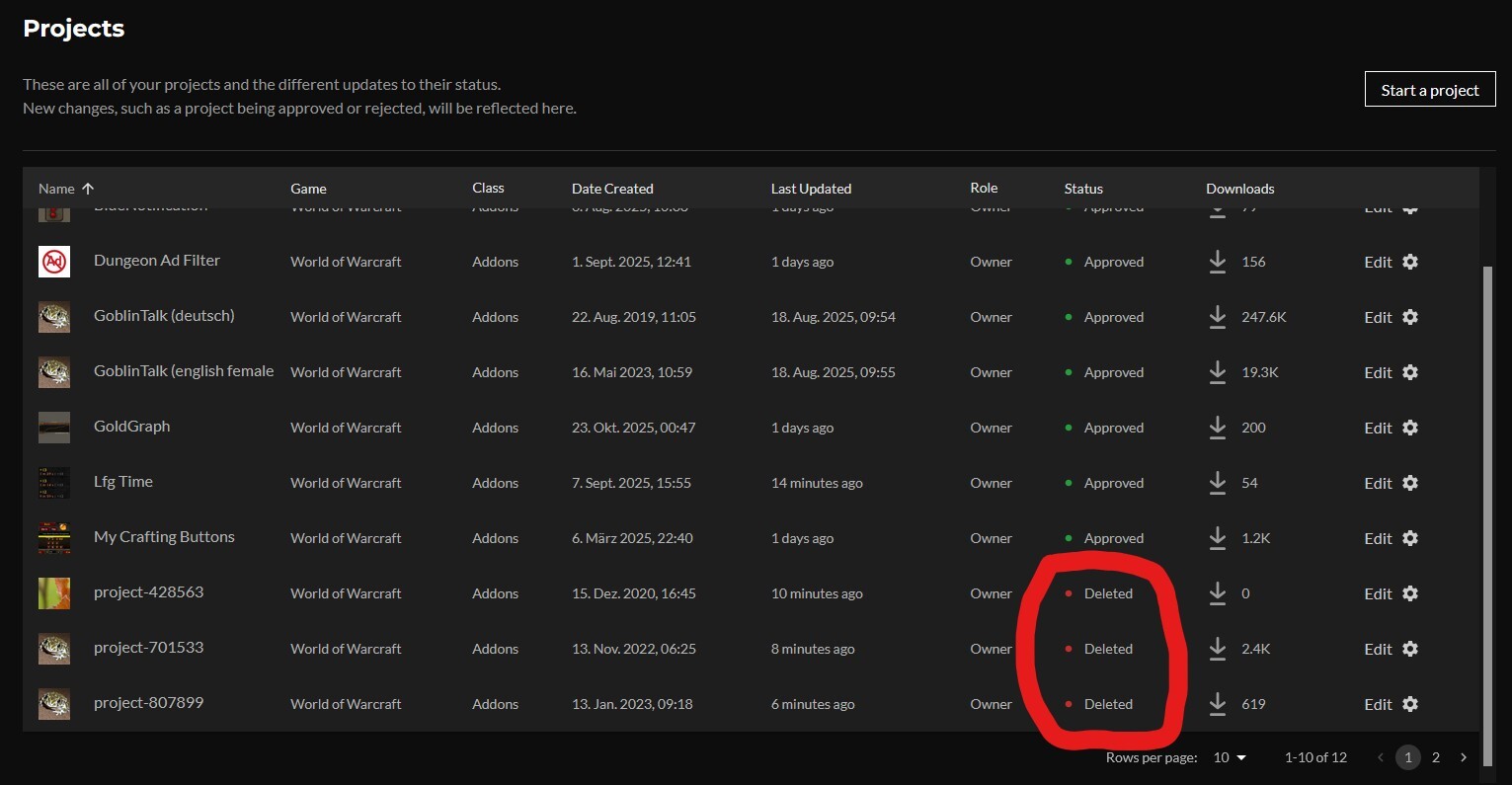Click the My Crafting Buttons project icon

point(54,538)
